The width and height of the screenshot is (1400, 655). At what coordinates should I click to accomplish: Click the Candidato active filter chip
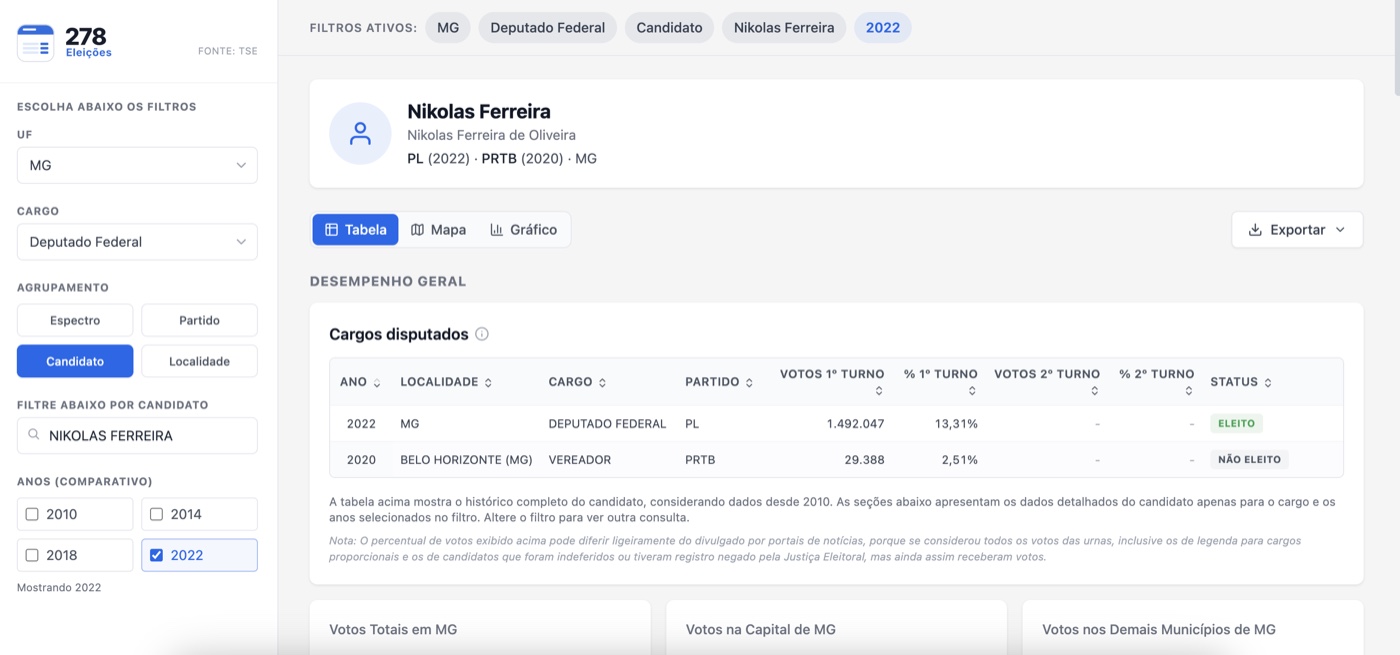(x=669, y=27)
